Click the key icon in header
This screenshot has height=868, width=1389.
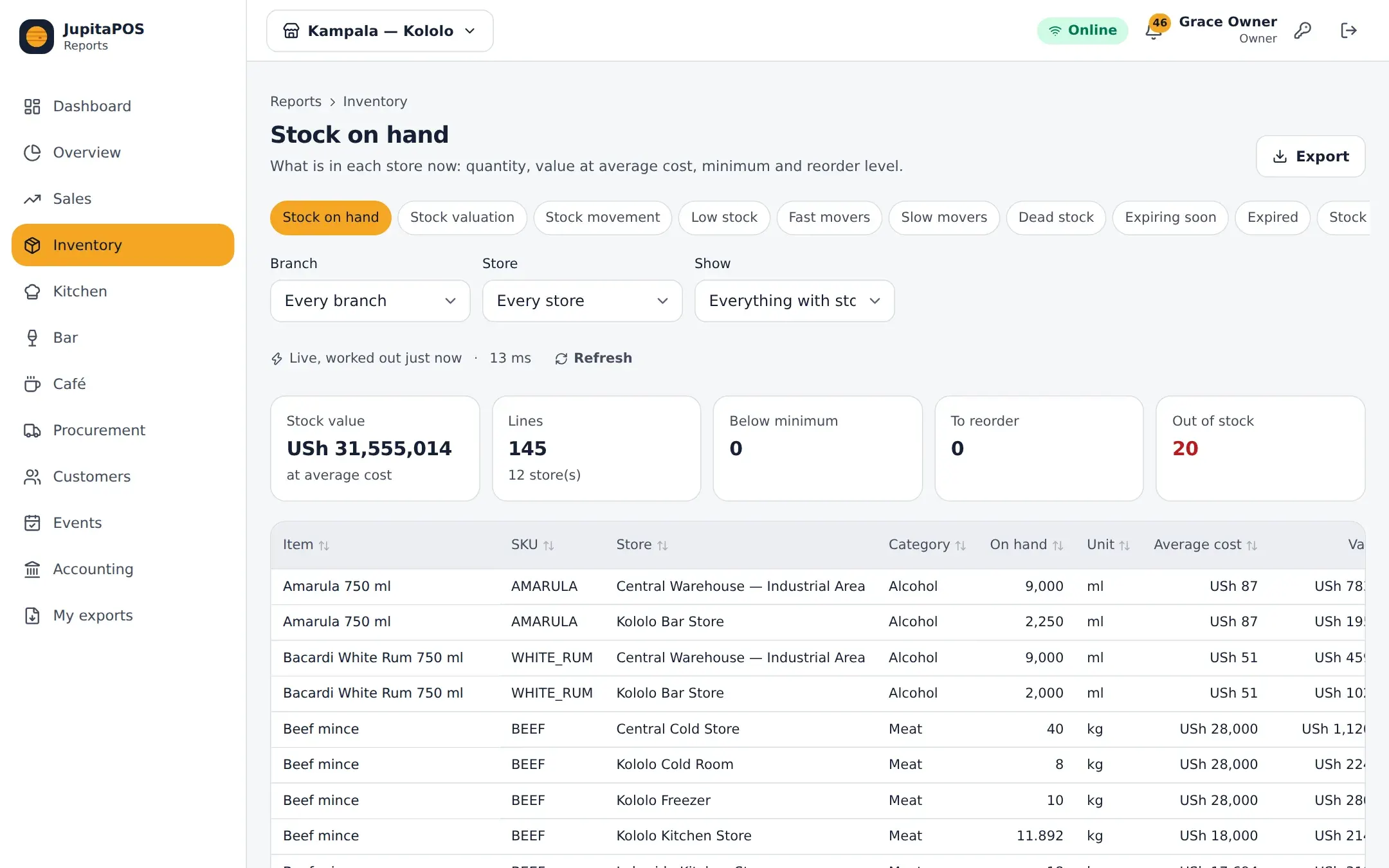1303,30
